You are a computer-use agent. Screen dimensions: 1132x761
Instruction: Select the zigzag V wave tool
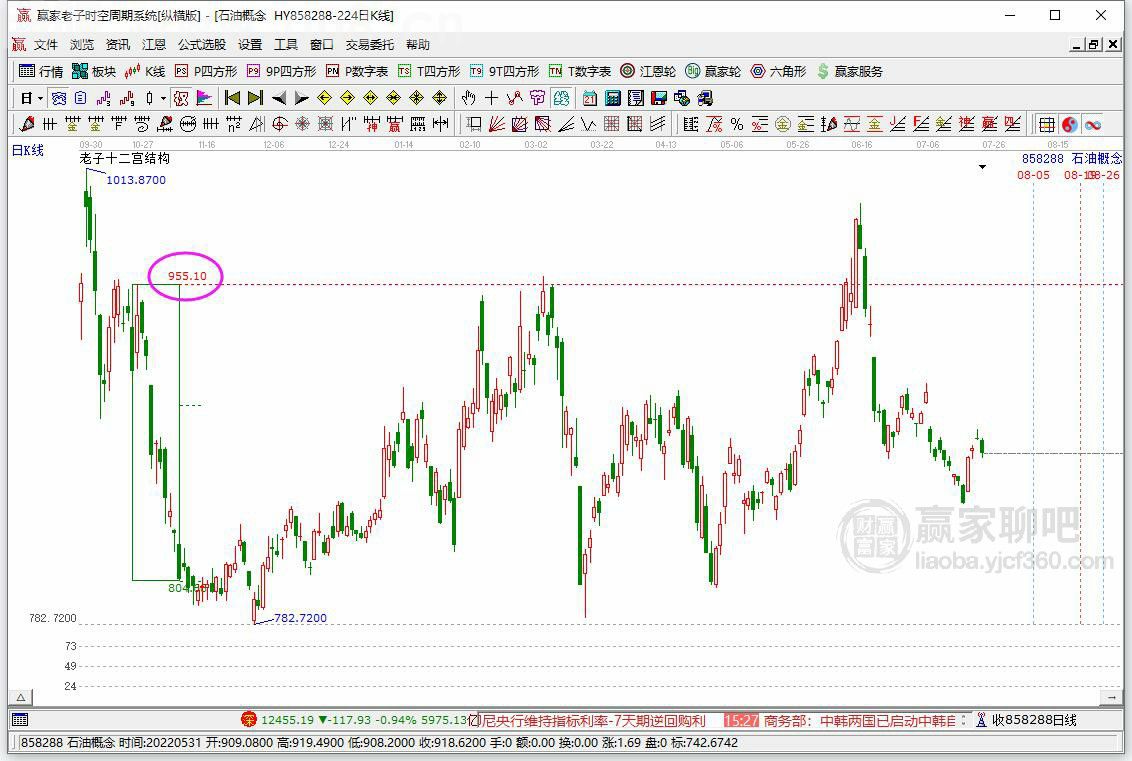[588, 124]
